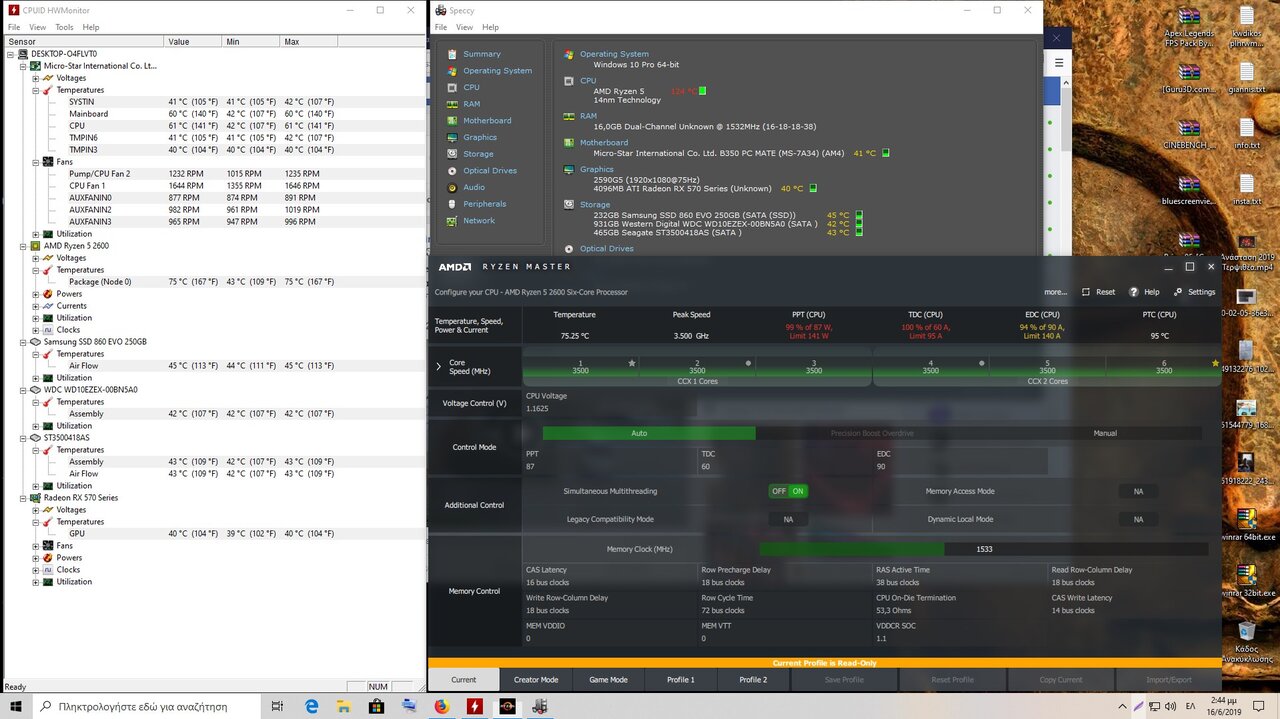Open the info.txt desktop file

[x=1246, y=133]
